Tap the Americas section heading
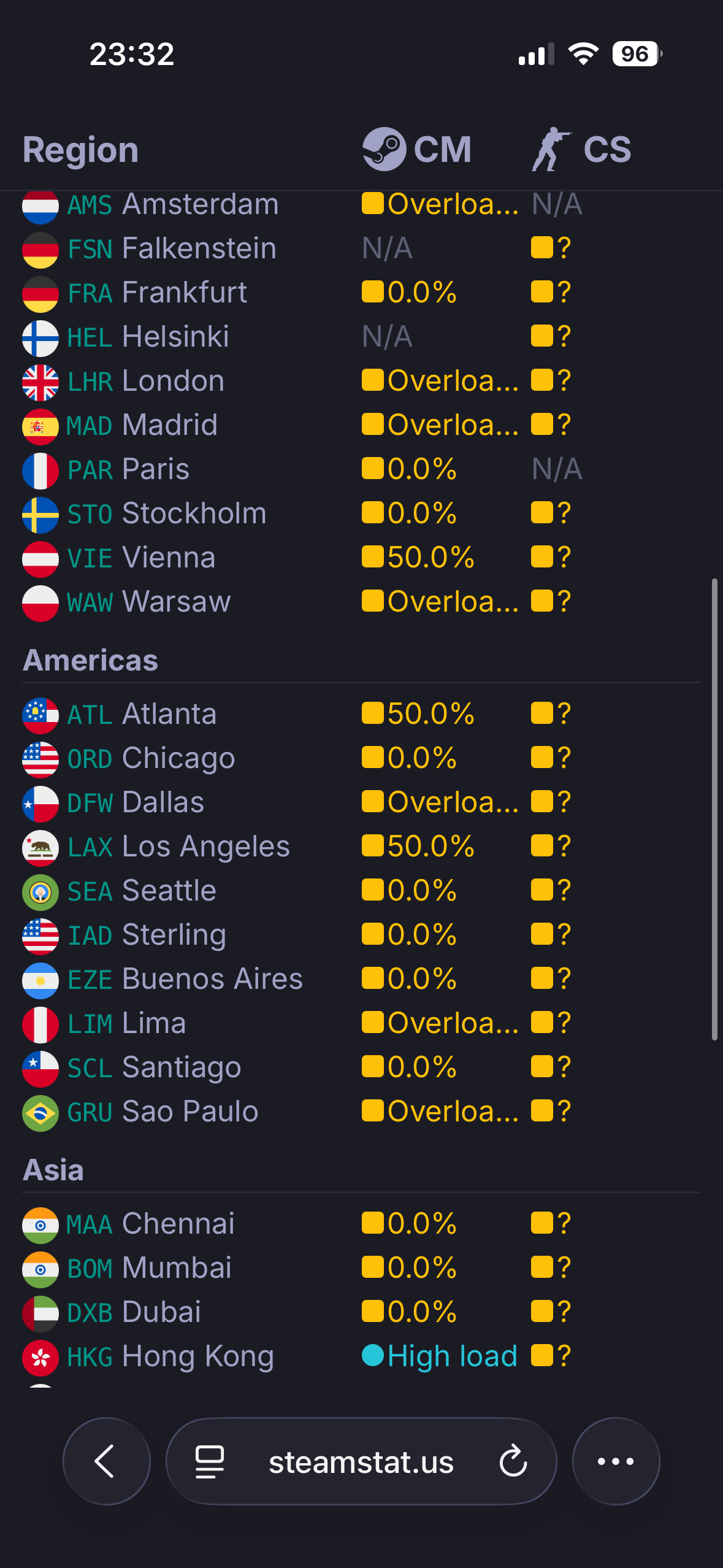This screenshot has height=1568, width=723. (91, 661)
